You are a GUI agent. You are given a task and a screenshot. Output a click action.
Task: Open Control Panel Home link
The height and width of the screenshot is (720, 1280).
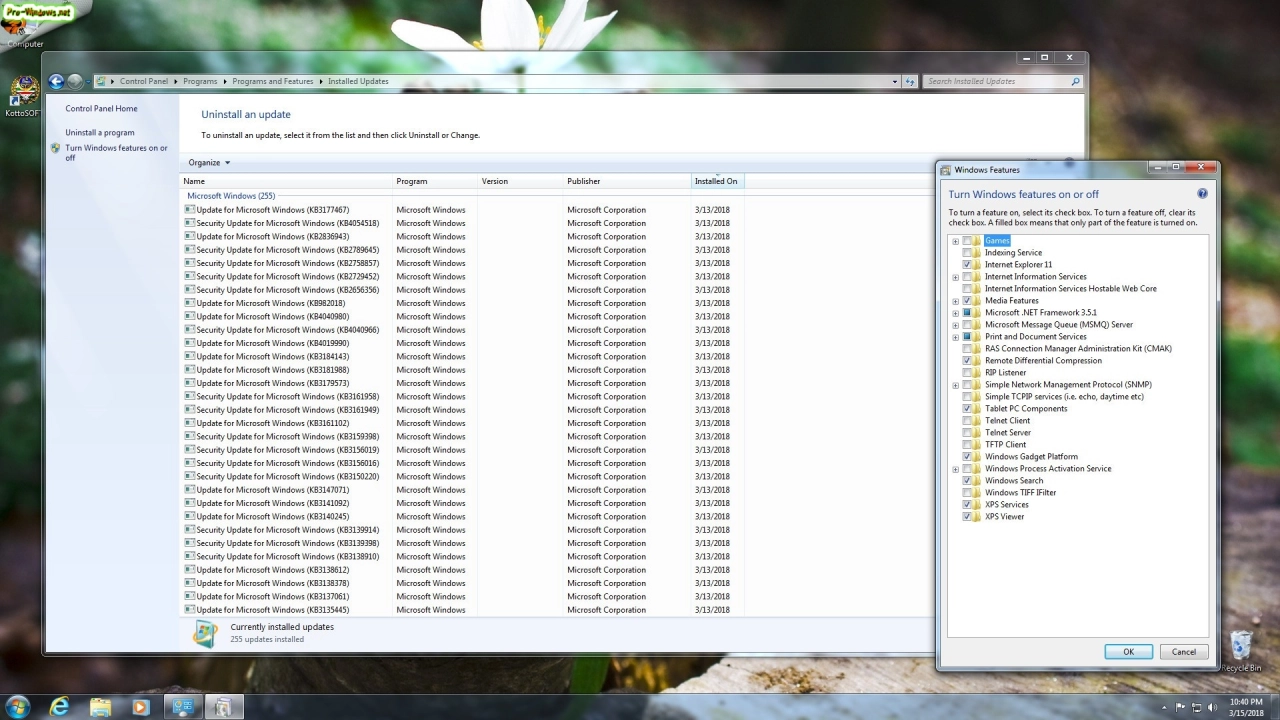click(x=101, y=108)
